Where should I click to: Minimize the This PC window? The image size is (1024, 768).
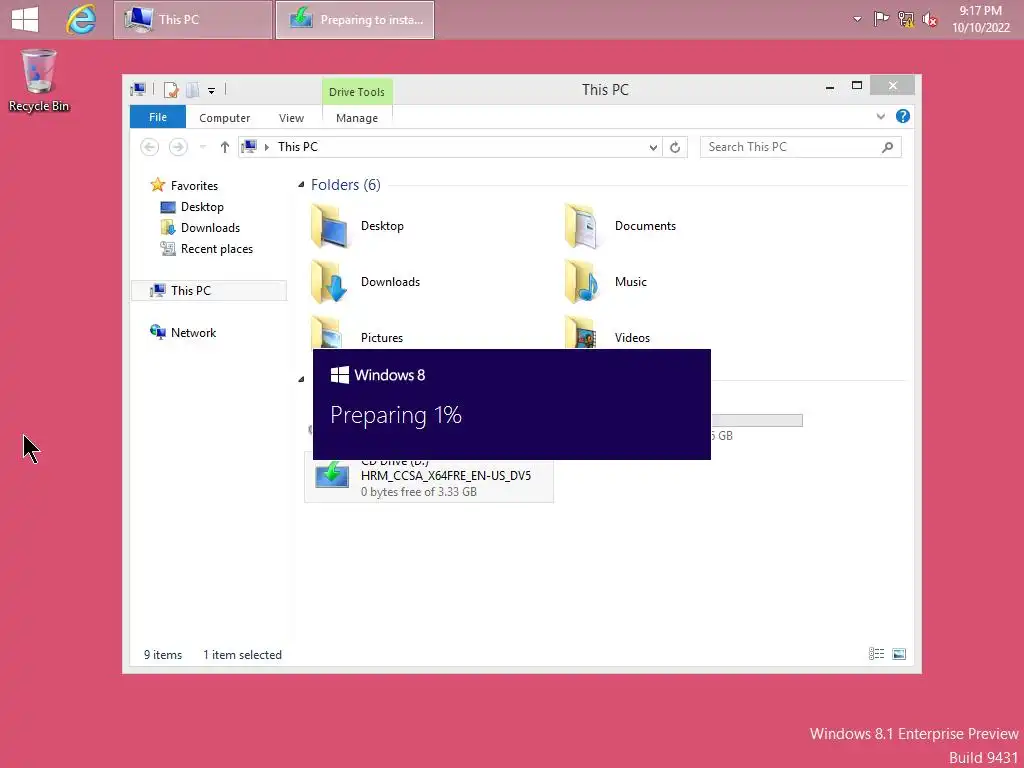click(830, 87)
